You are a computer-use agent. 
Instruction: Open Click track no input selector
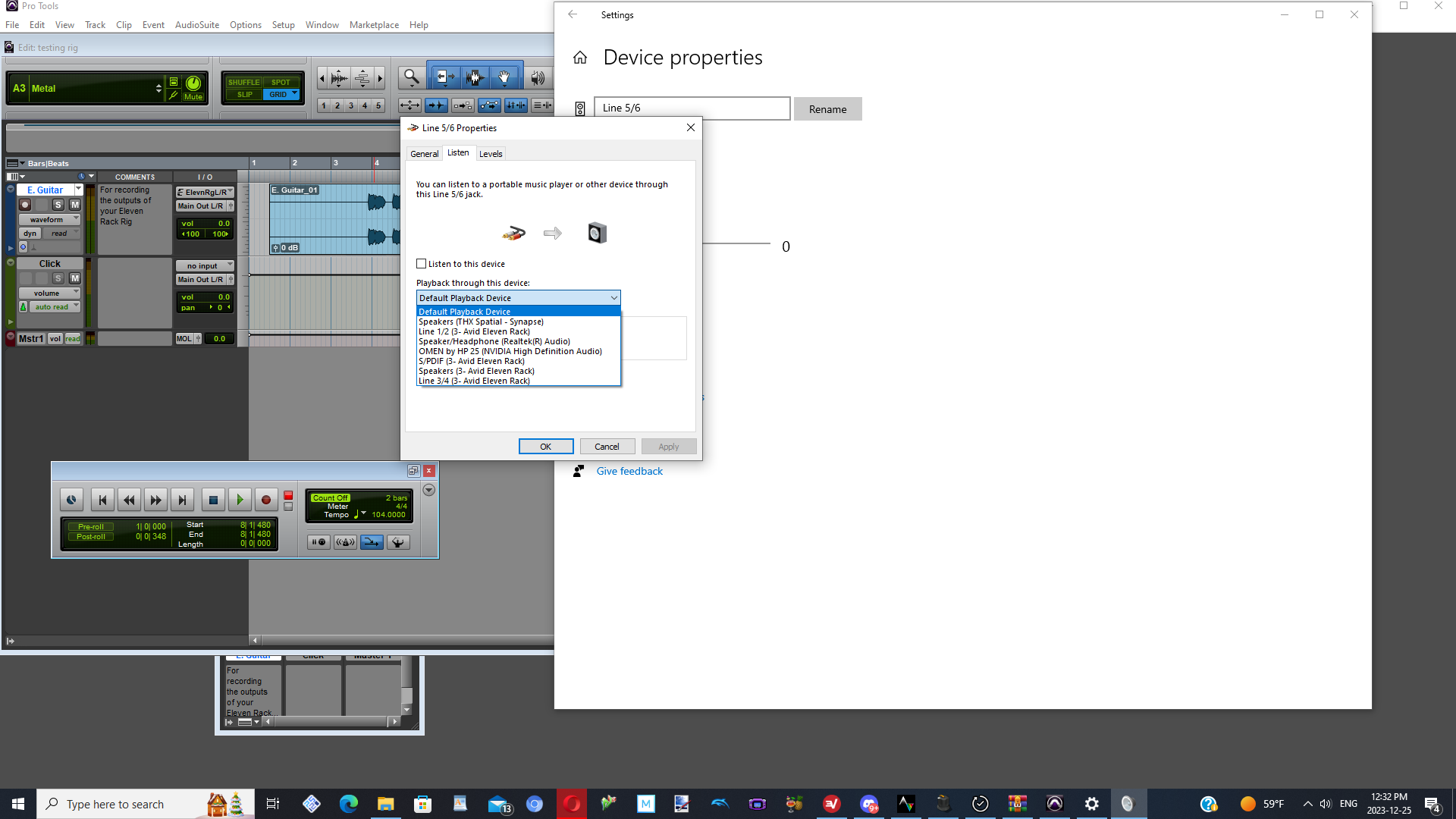tap(205, 266)
